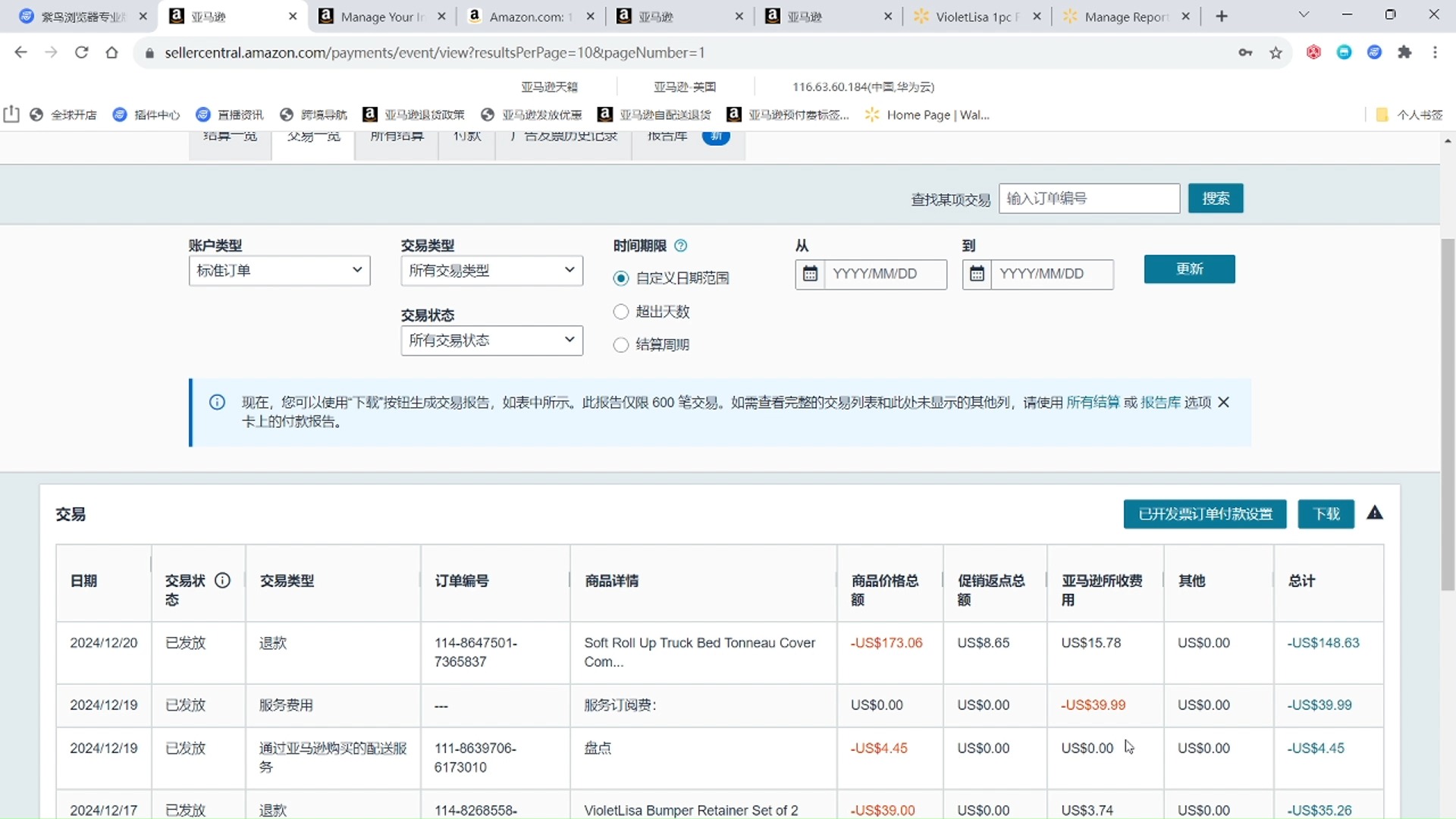Screen dimensions: 1456x819
Task: Click the 更新 update button
Action: [1189, 269]
